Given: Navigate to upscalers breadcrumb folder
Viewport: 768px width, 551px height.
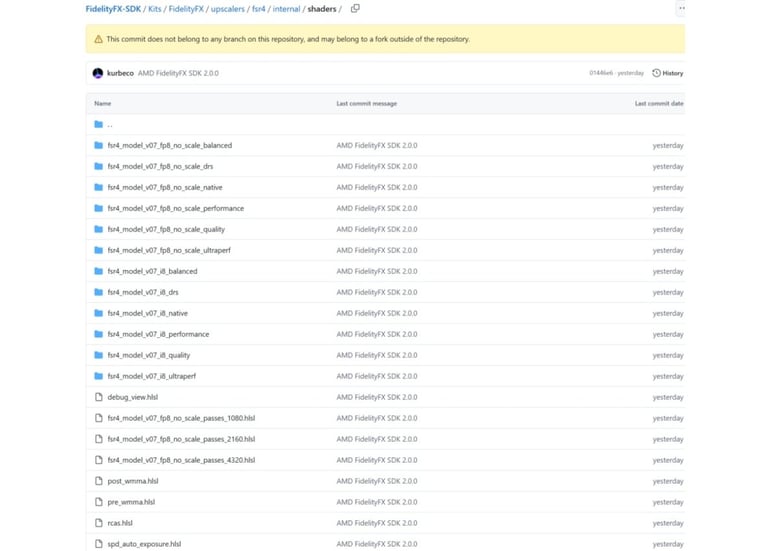Looking at the screenshot, I should pyautogui.click(x=228, y=9).
